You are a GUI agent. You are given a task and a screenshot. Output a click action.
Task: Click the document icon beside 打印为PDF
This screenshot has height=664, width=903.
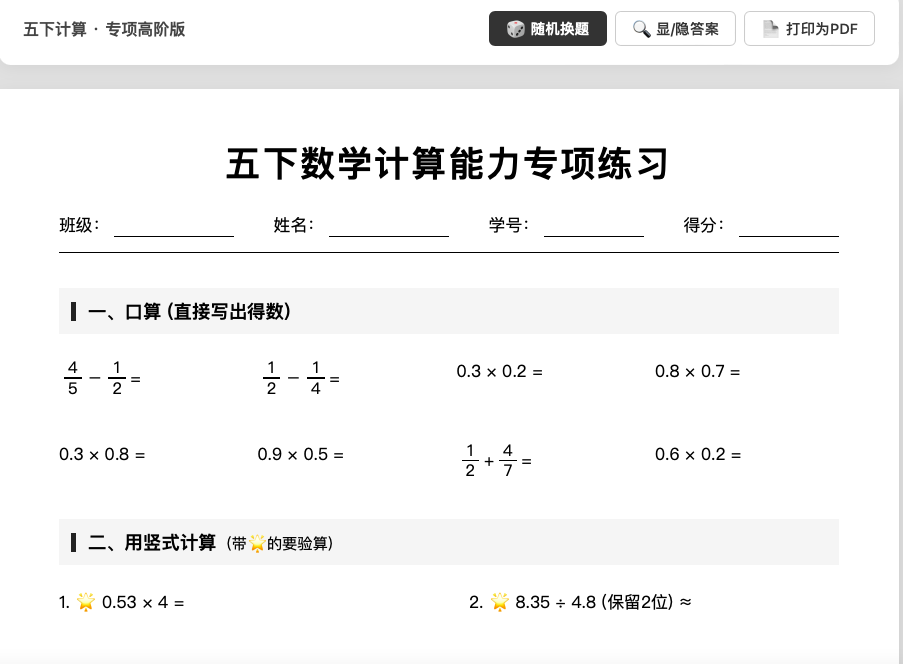pos(770,29)
